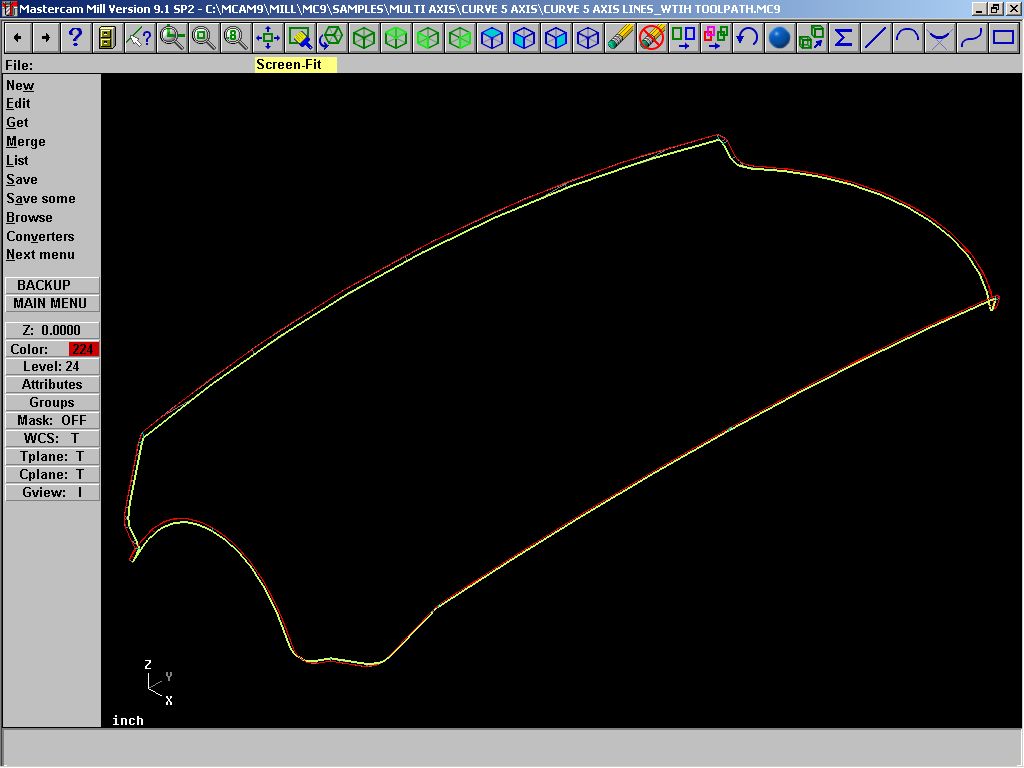Toggle shading with the blue sphere icon
1024x768 pixels.
[x=780, y=38]
